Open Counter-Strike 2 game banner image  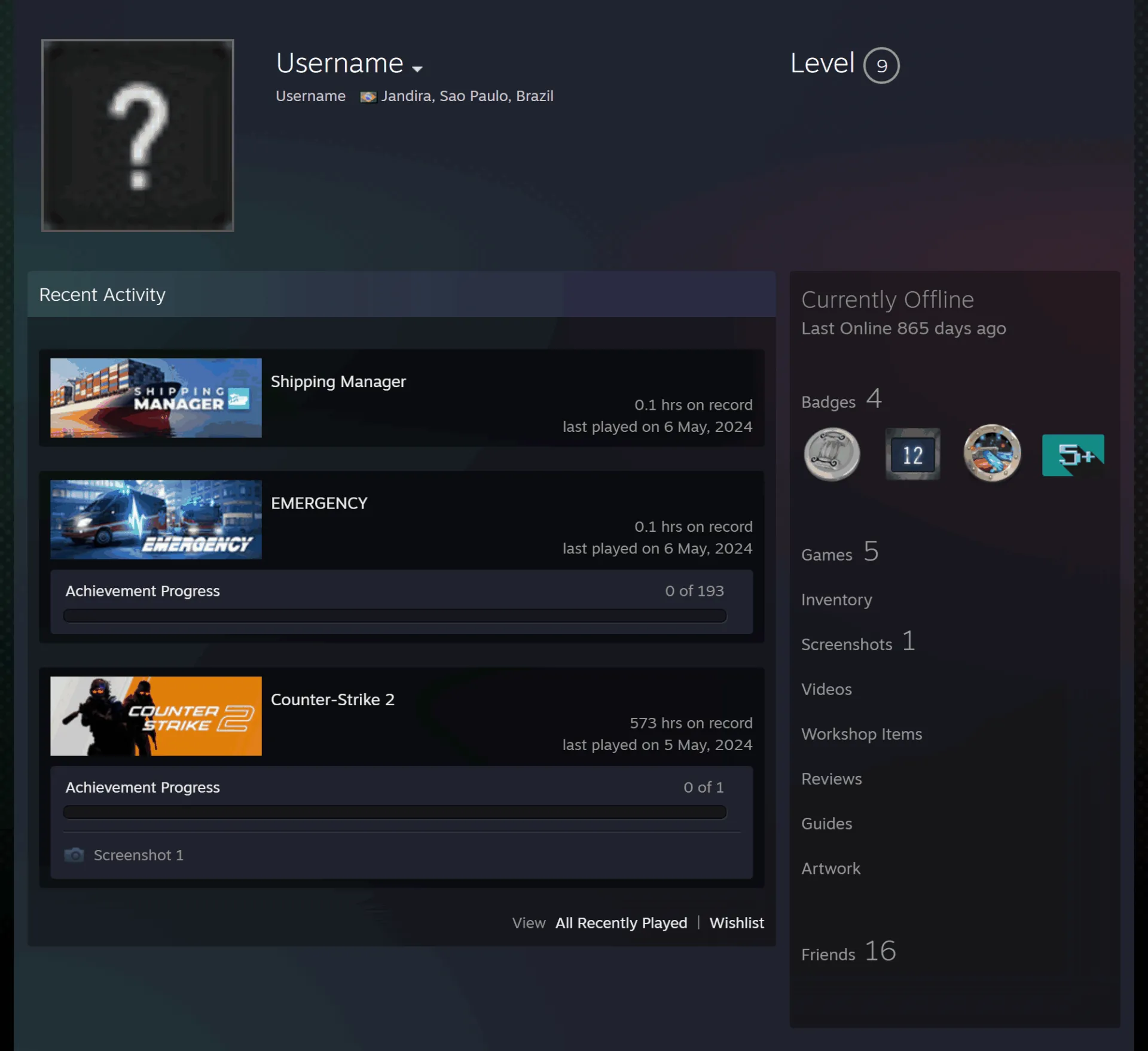[156, 716]
